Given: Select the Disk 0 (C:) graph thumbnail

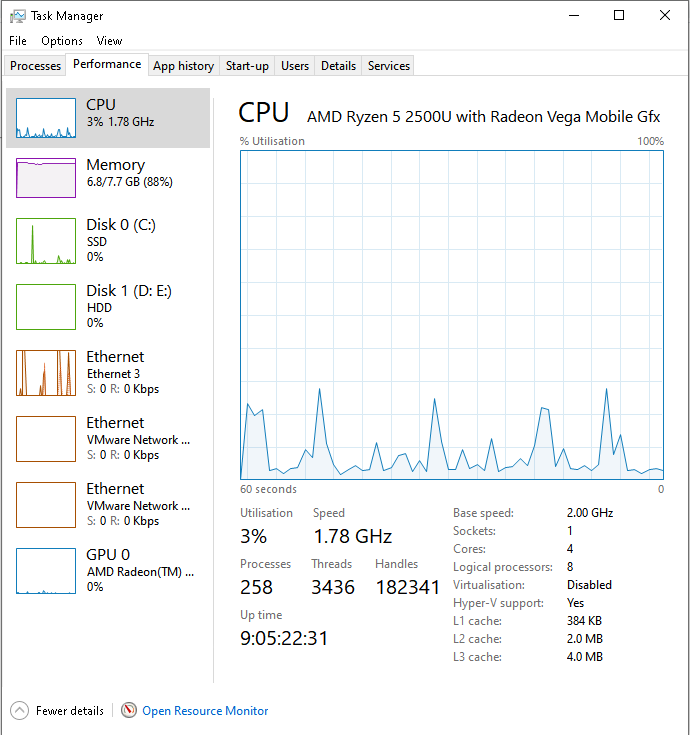Looking at the screenshot, I should pyautogui.click(x=46, y=241).
